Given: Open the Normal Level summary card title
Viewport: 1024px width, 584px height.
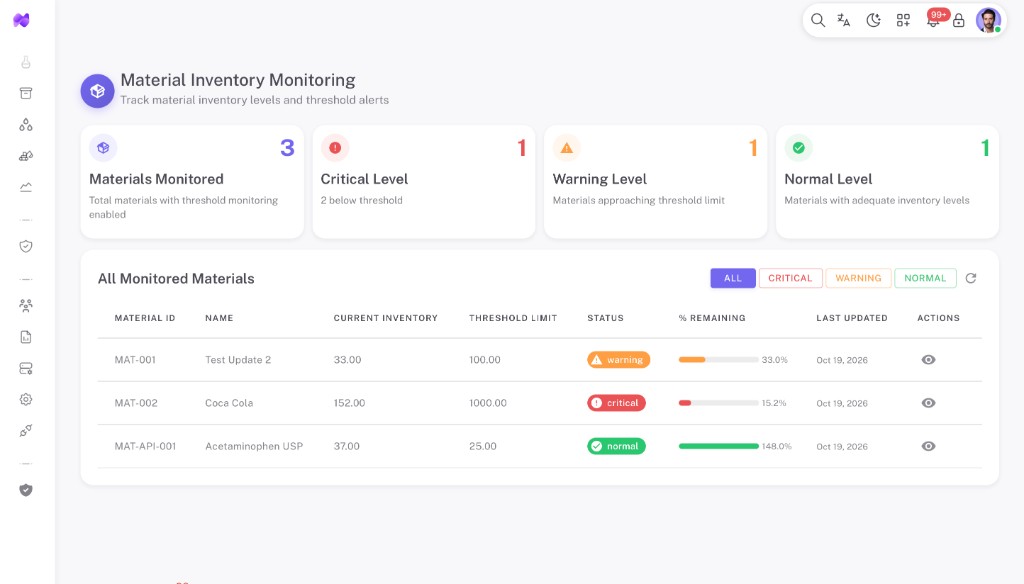Looking at the screenshot, I should [x=828, y=179].
